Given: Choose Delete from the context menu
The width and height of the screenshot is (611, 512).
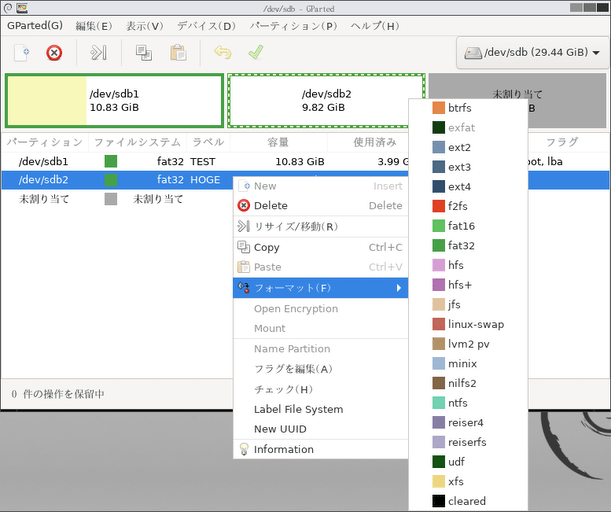Looking at the screenshot, I should [320, 205].
